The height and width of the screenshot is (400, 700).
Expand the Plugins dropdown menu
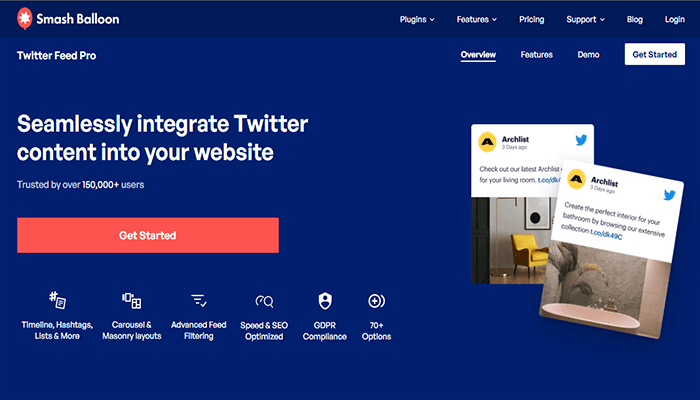coord(417,19)
